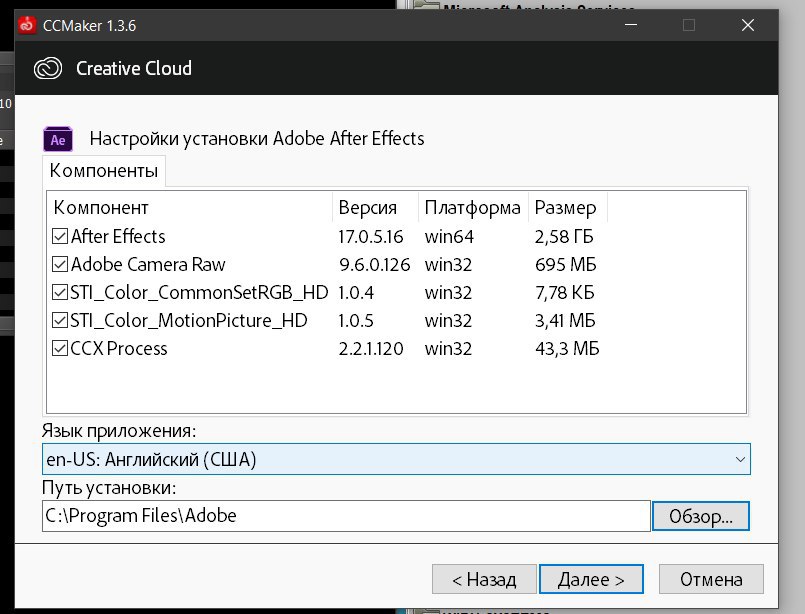This screenshot has width=805, height=614.
Task: Click the Платформа column header
Action: (473, 207)
